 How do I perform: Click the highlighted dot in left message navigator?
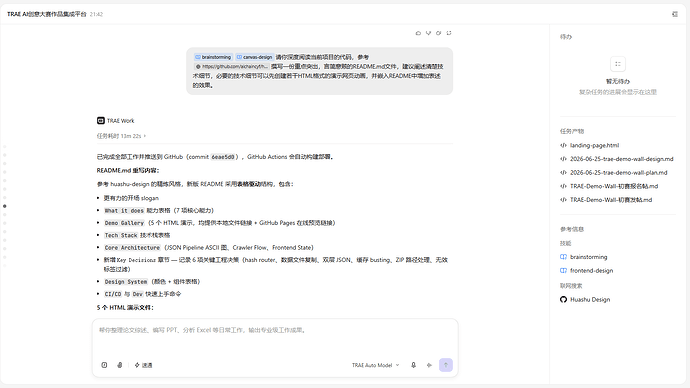(x=5, y=206)
